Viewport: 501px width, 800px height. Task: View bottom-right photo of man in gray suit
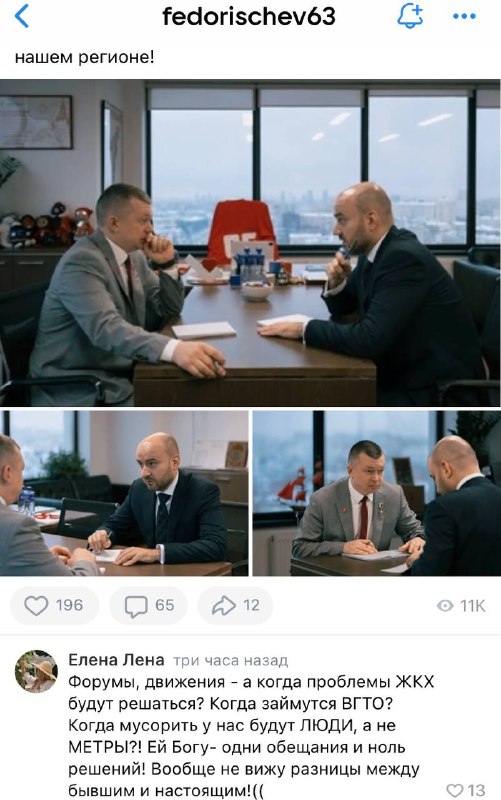coord(377,493)
